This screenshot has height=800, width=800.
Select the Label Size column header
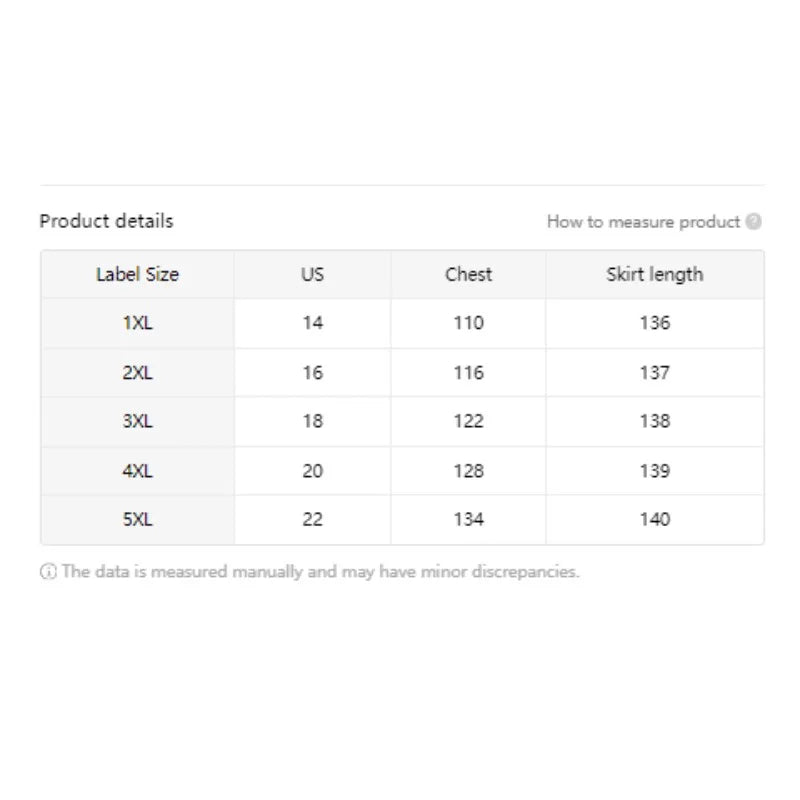pyautogui.click(x=138, y=274)
